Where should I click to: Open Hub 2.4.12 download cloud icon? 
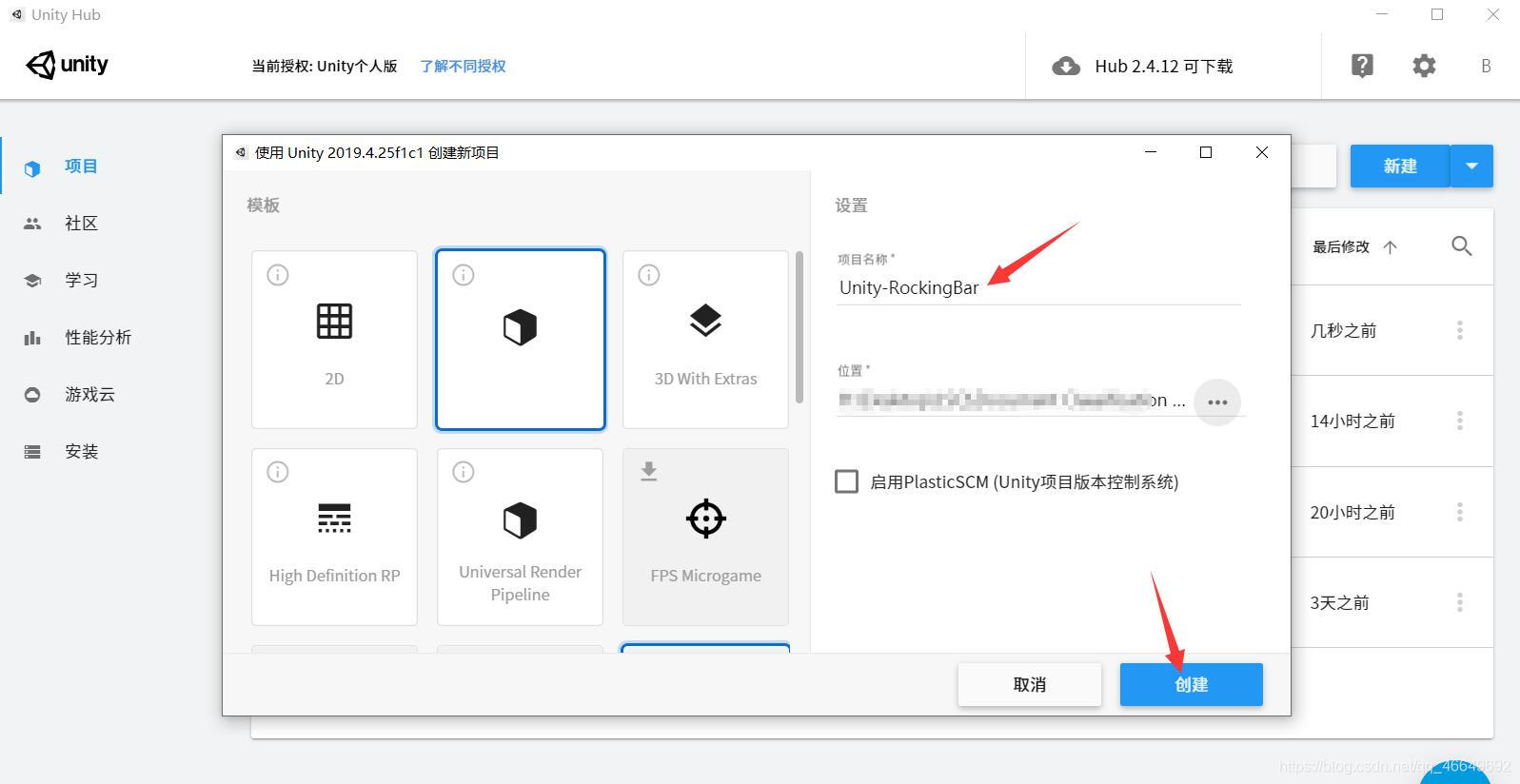(x=1066, y=67)
